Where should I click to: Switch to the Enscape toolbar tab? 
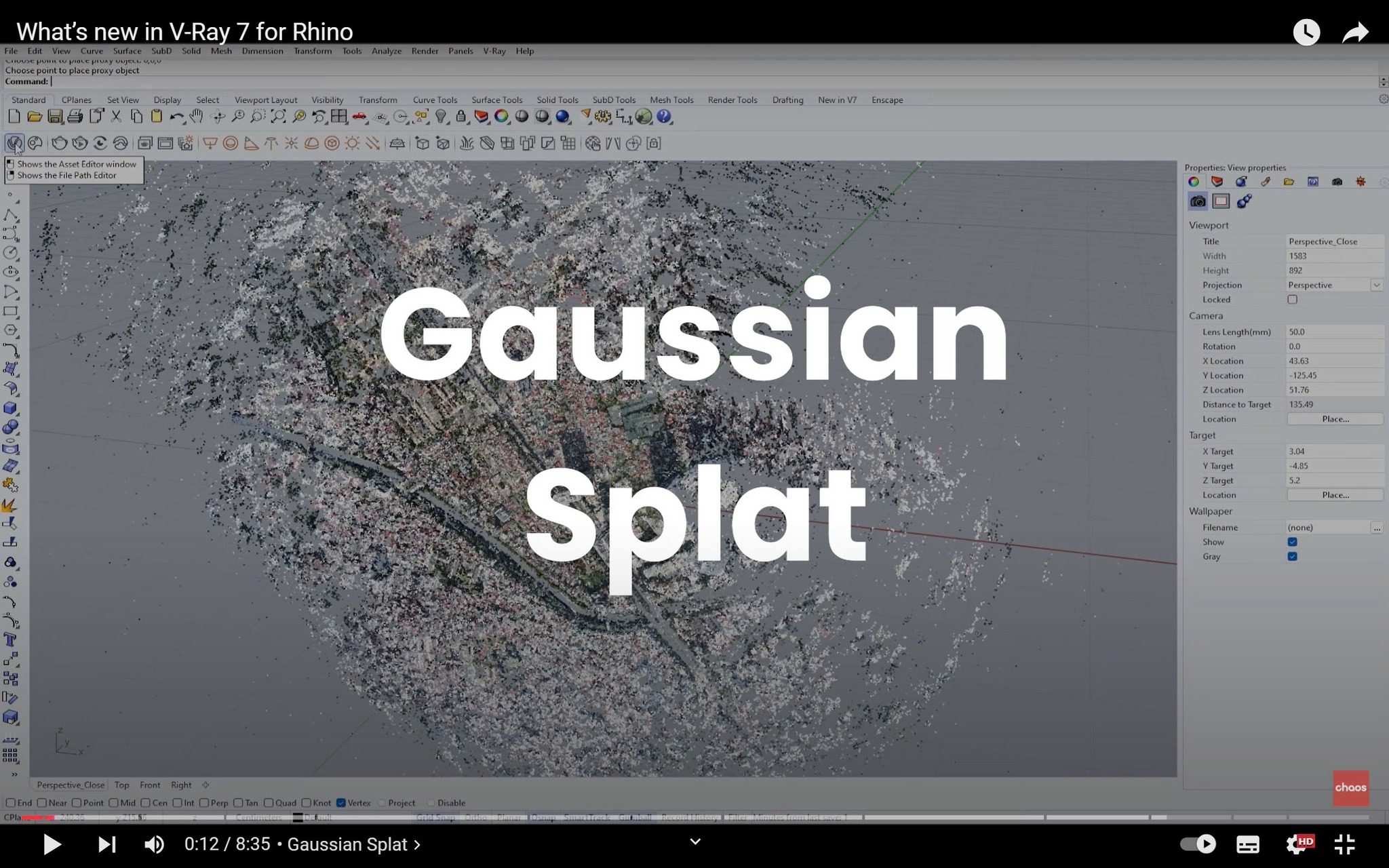[887, 100]
